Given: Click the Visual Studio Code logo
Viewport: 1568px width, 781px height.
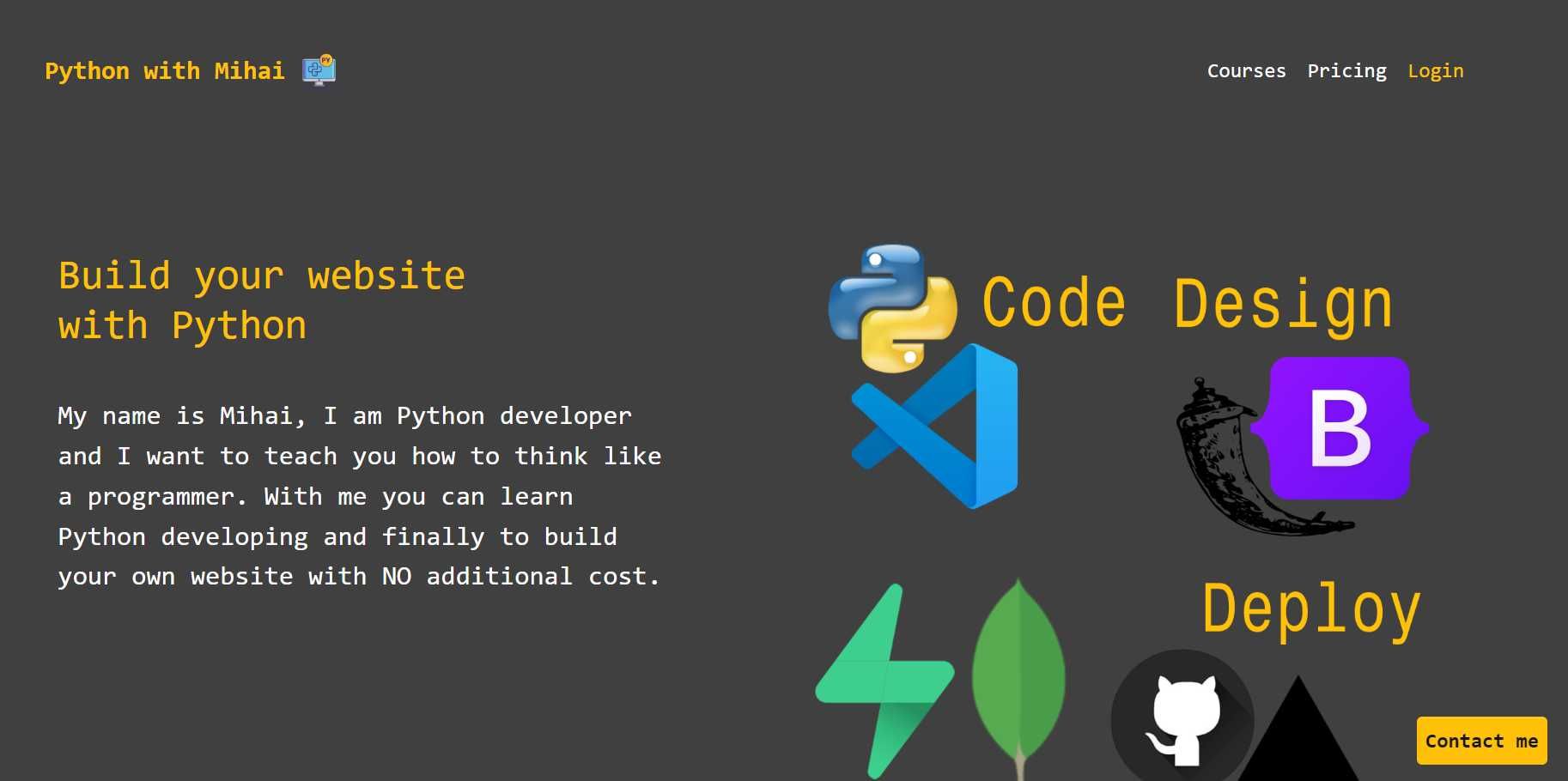Looking at the screenshot, I should 934,427.
